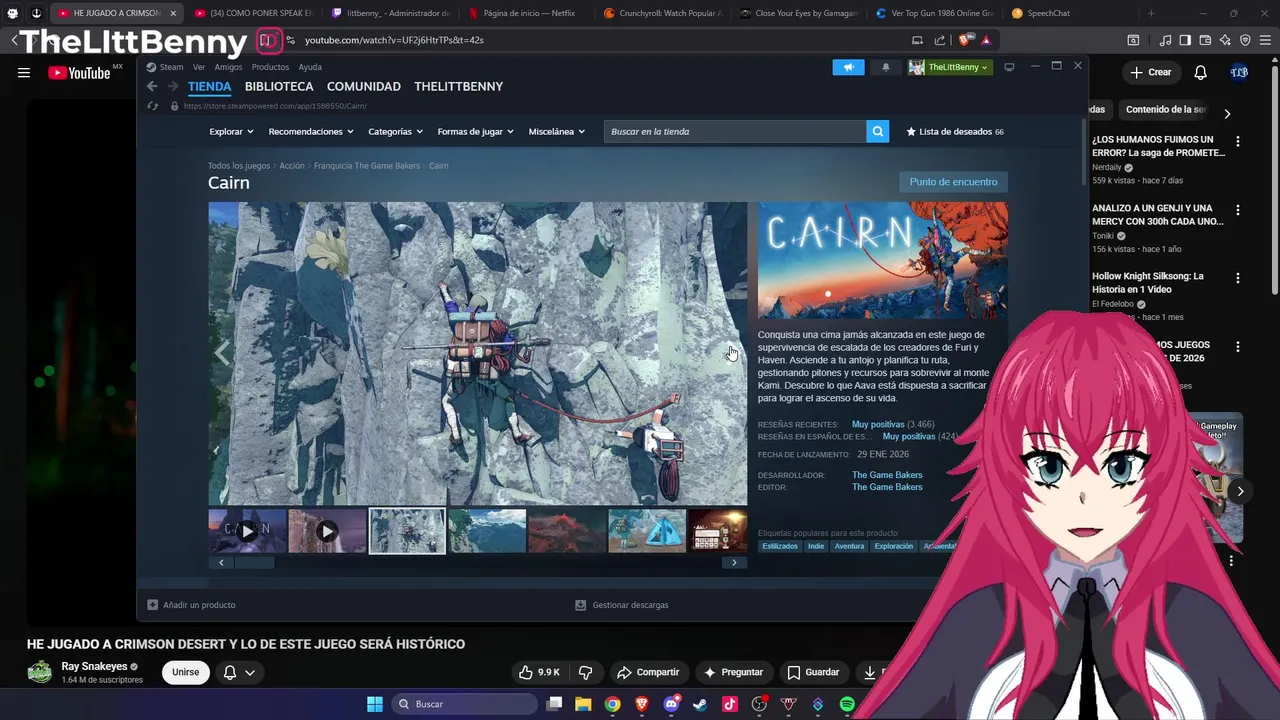Click the Buscar en la tienda field
1280x720 pixels.
click(735, 131)
